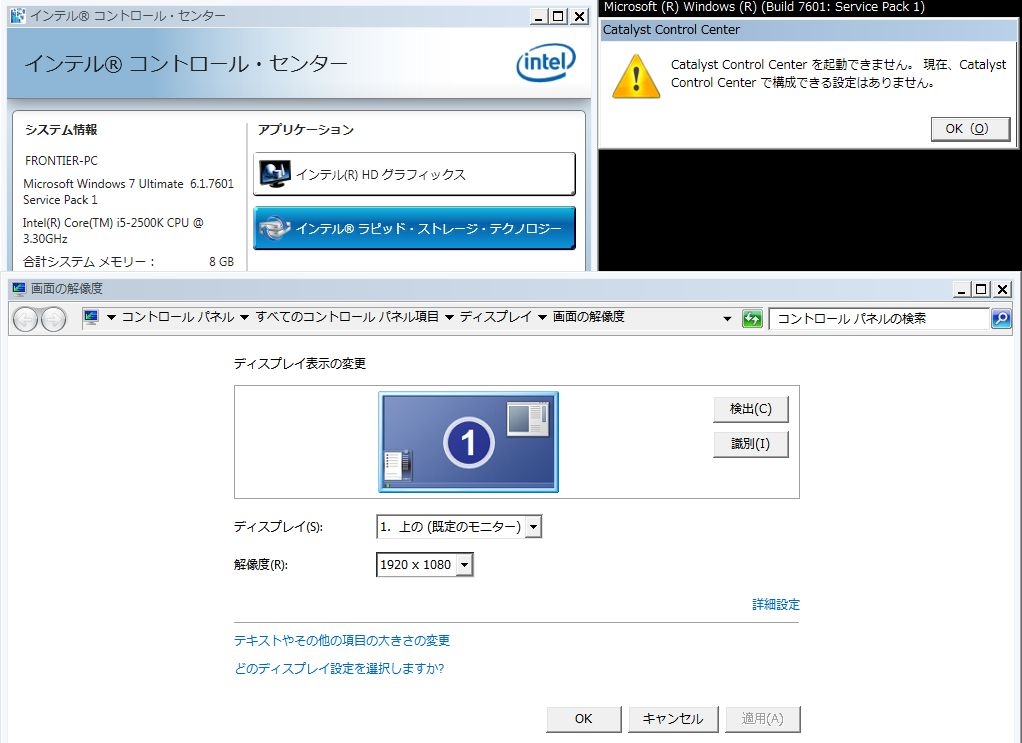The height and width of the screenshot is (743, 1022).
Task: Open 詳細設定 advanced settings link
Action: coord(776,605)
